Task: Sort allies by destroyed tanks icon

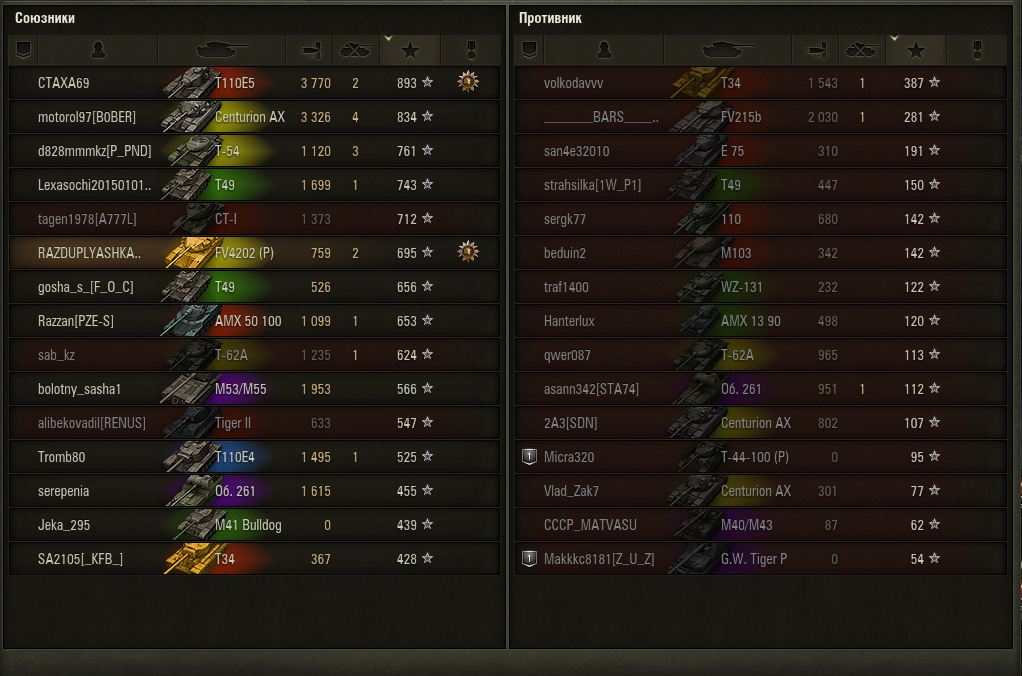Action: tap(355, 50)
